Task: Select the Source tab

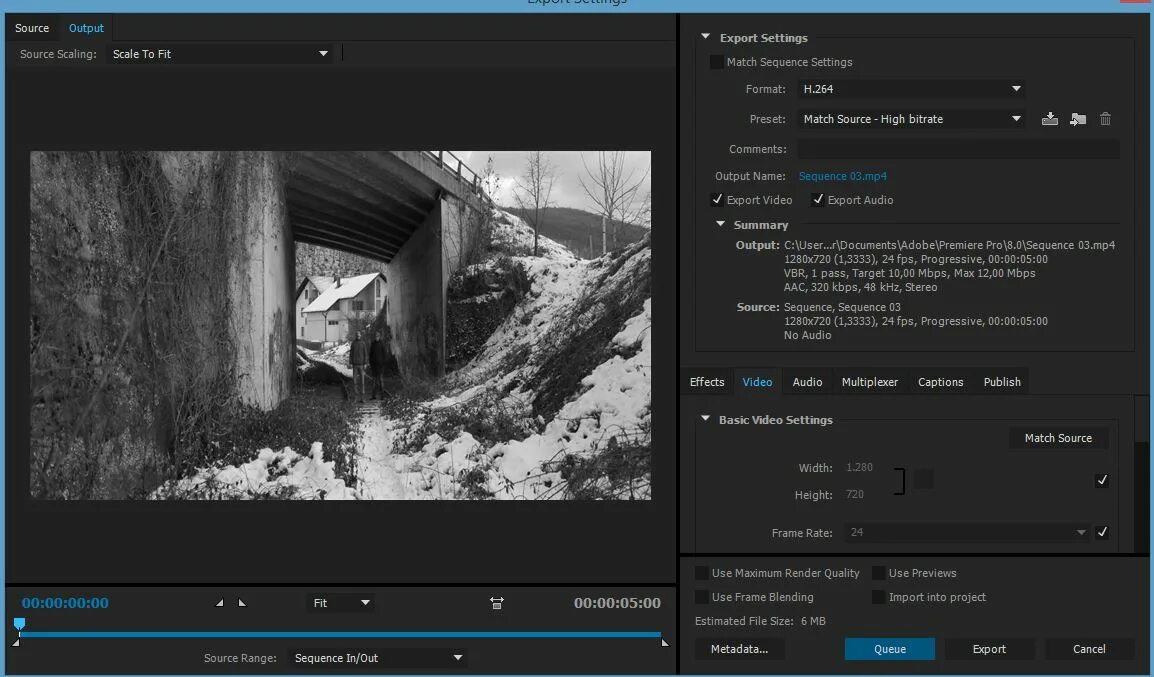Action: [x=31, y=27]
